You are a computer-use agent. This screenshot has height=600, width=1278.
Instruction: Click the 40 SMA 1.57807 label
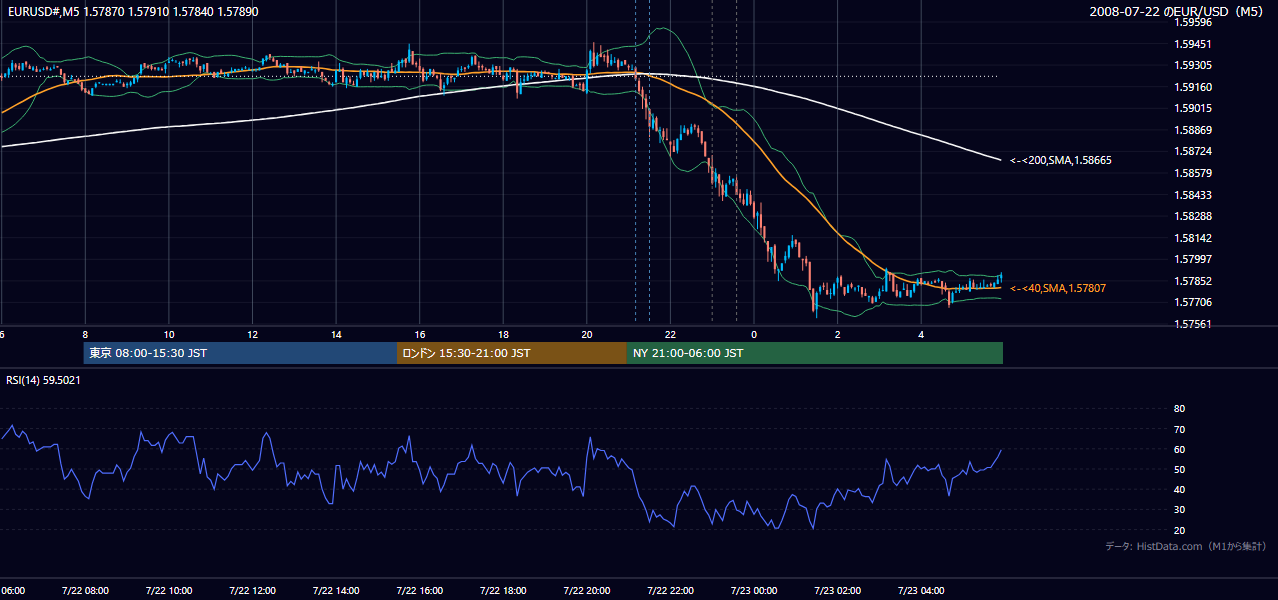[1058, 288]
